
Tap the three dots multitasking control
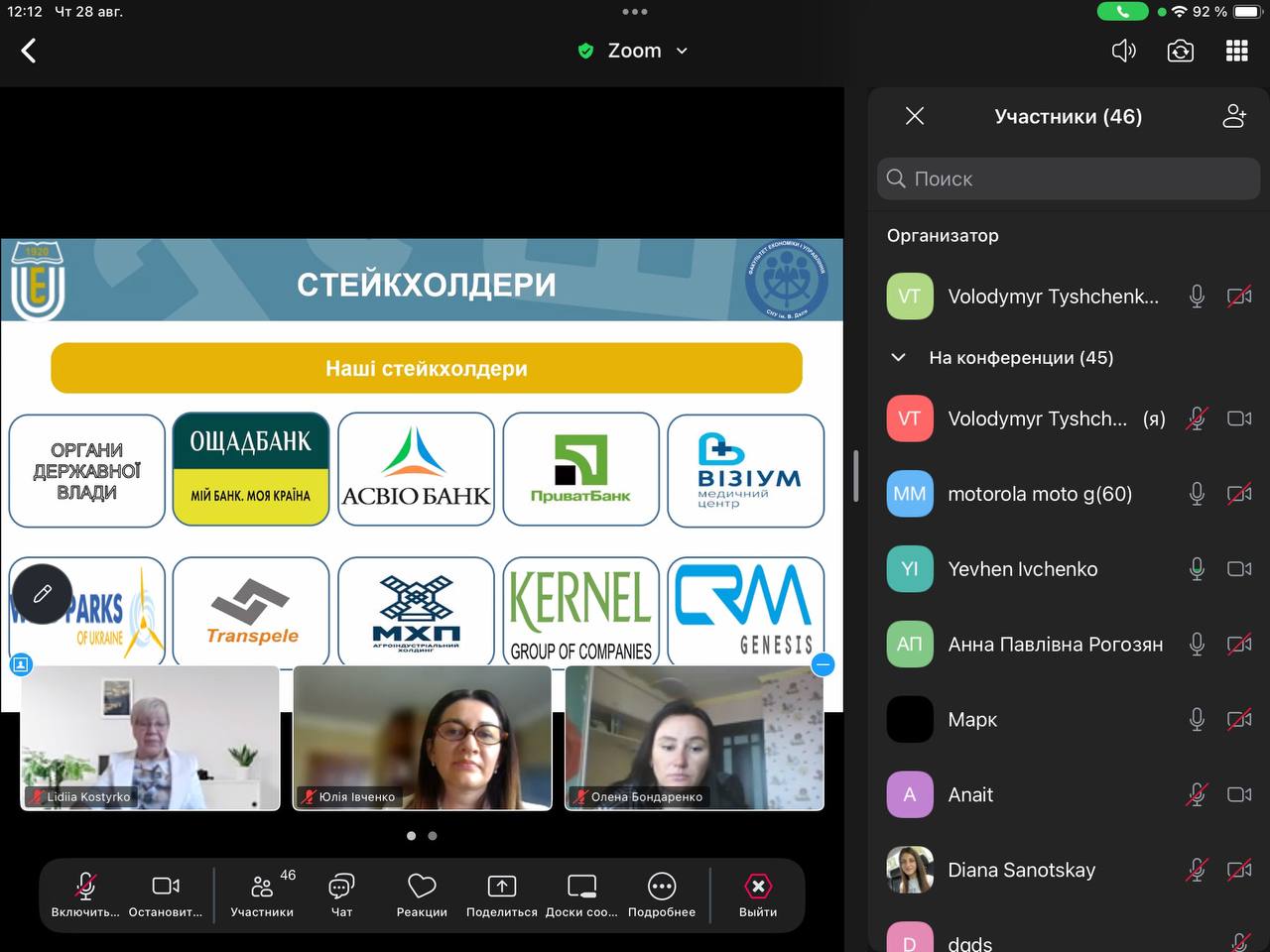tap(635, 12)
